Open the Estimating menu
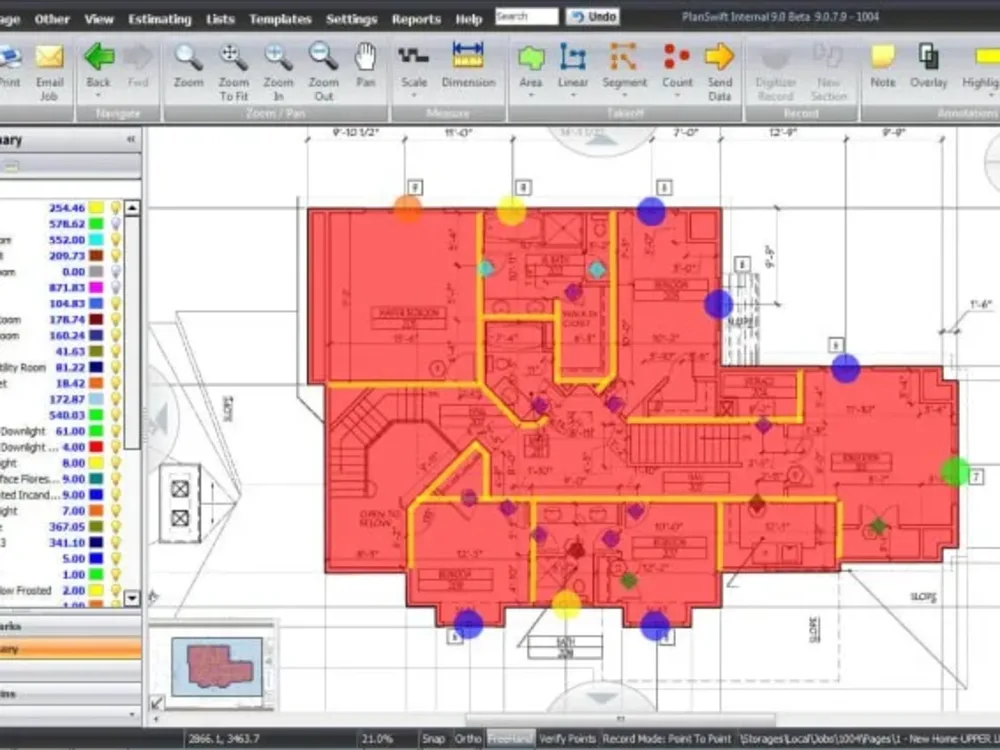 (159, 19)
